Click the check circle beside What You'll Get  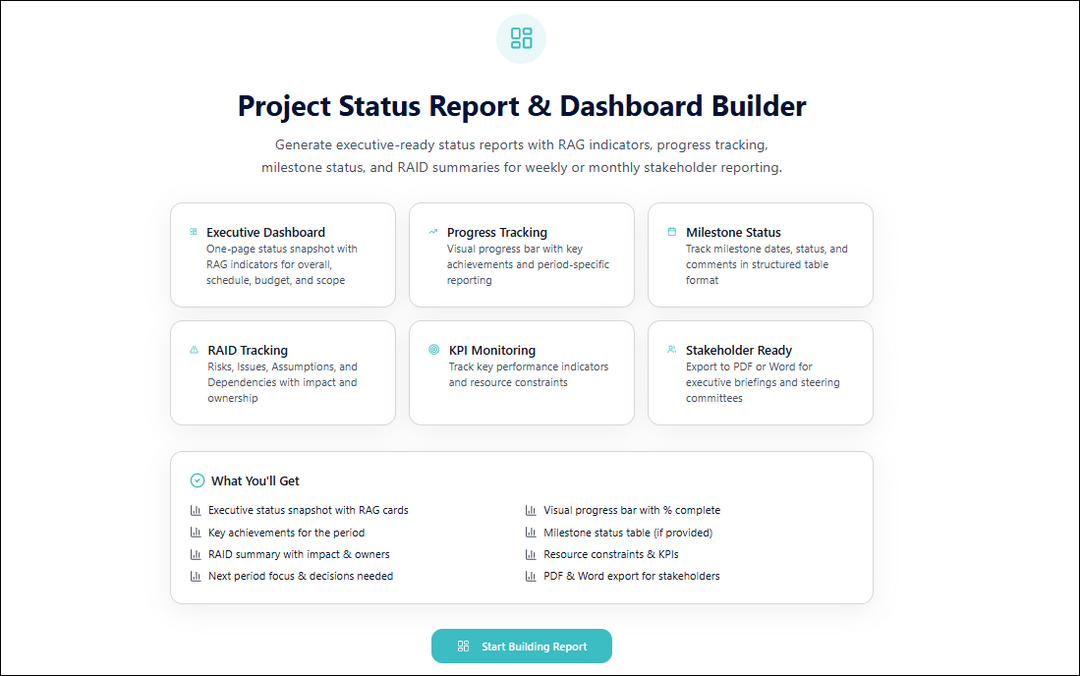coord(196,480)
